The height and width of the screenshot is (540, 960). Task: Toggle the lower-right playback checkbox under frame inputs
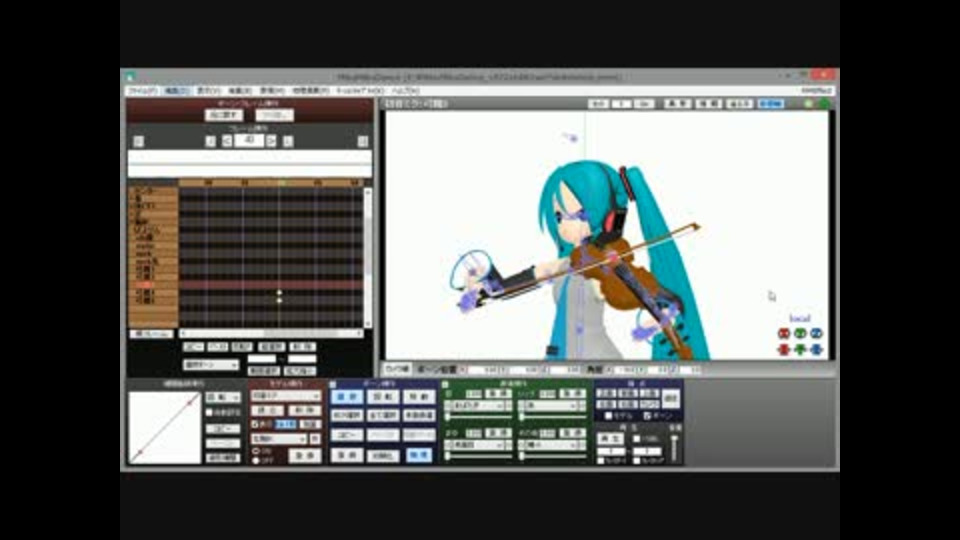coord(637,460)
